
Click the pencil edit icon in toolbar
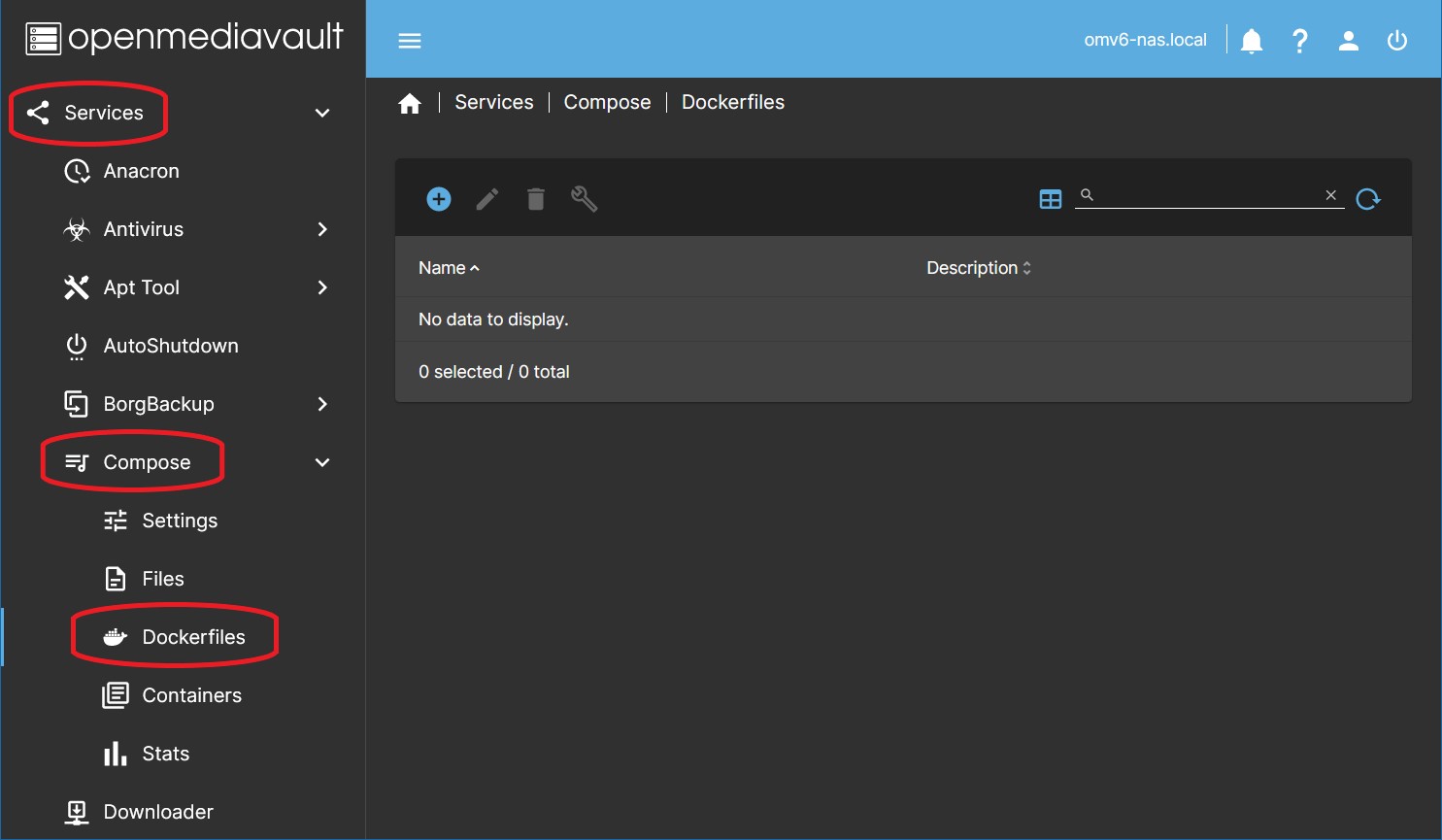click(487, 199)
